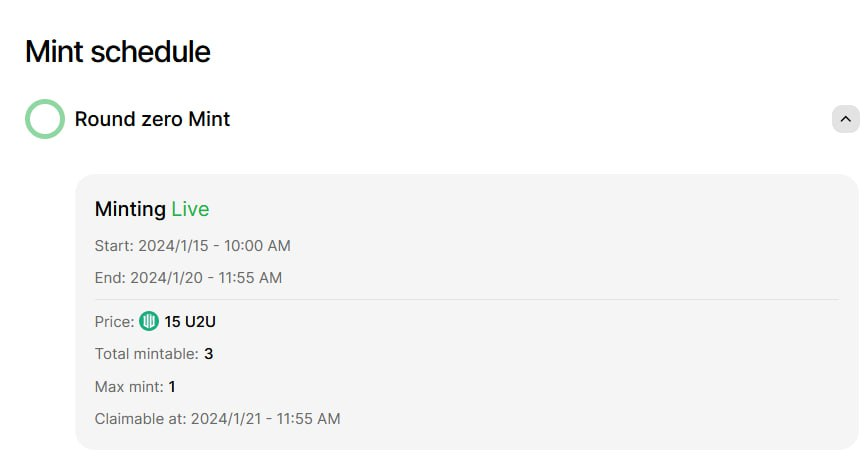The image size is (866, 460).
Task: Click the U2U token icon
Action: click(x=149, y=322)
